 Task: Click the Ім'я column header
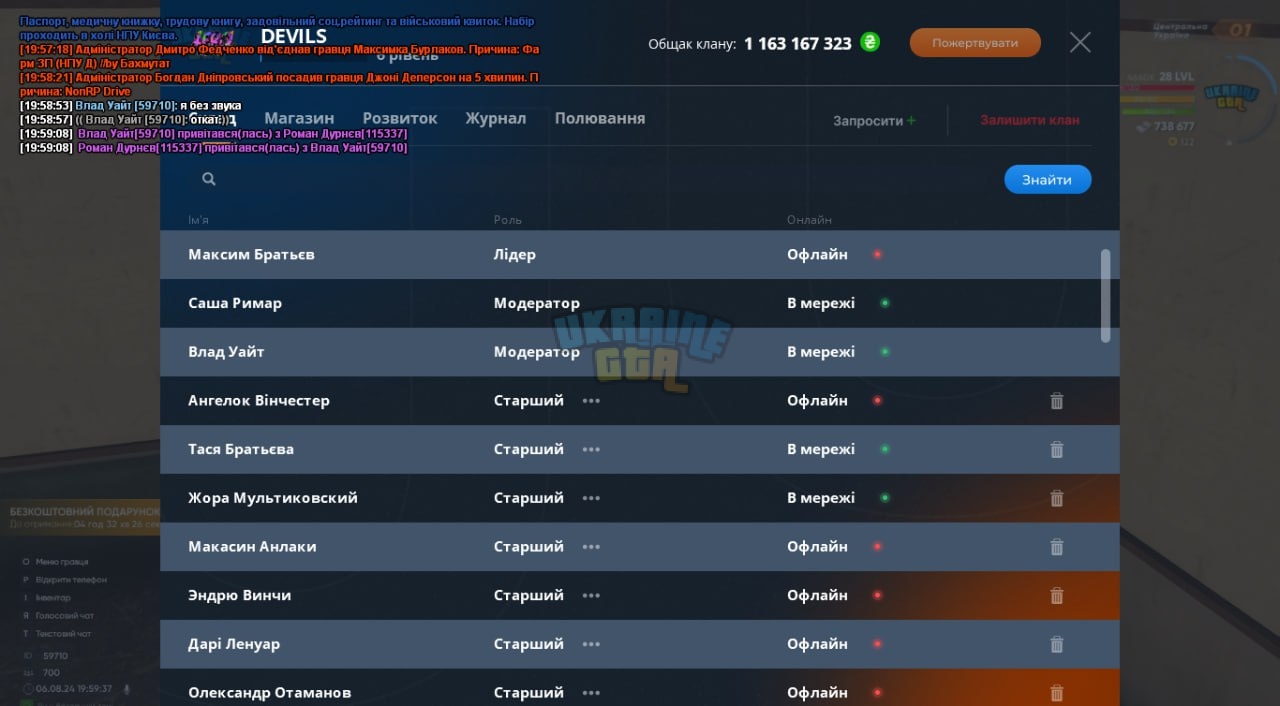coord(198,220)
